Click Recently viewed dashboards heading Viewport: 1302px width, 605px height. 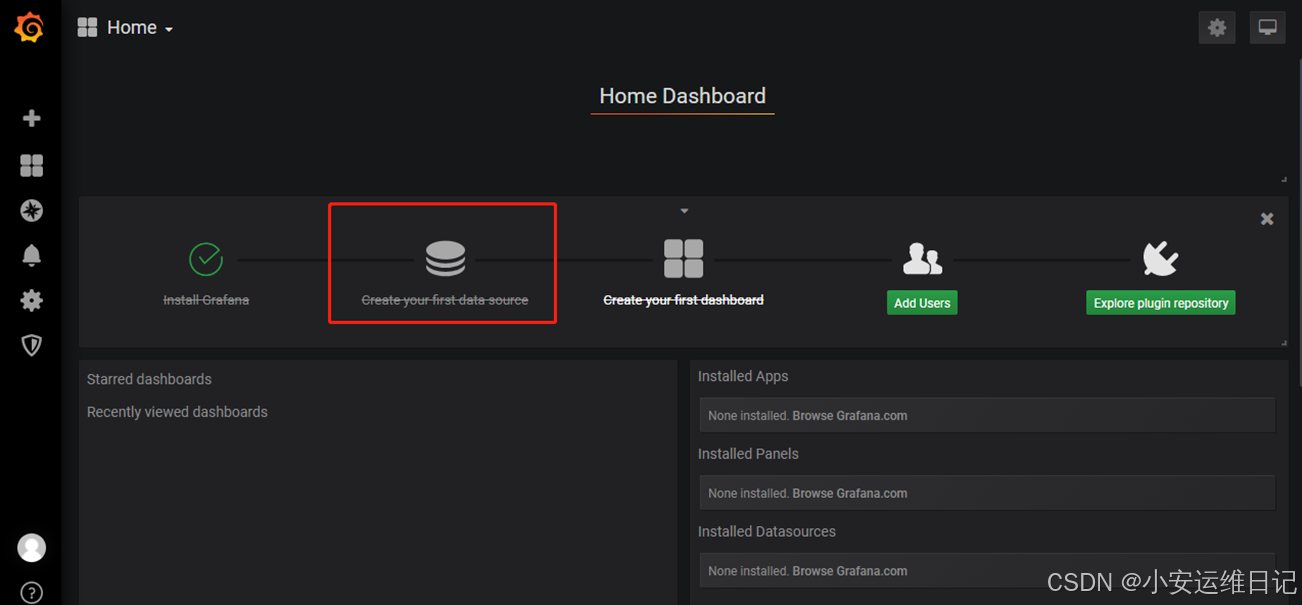click(x=177, y=412)
